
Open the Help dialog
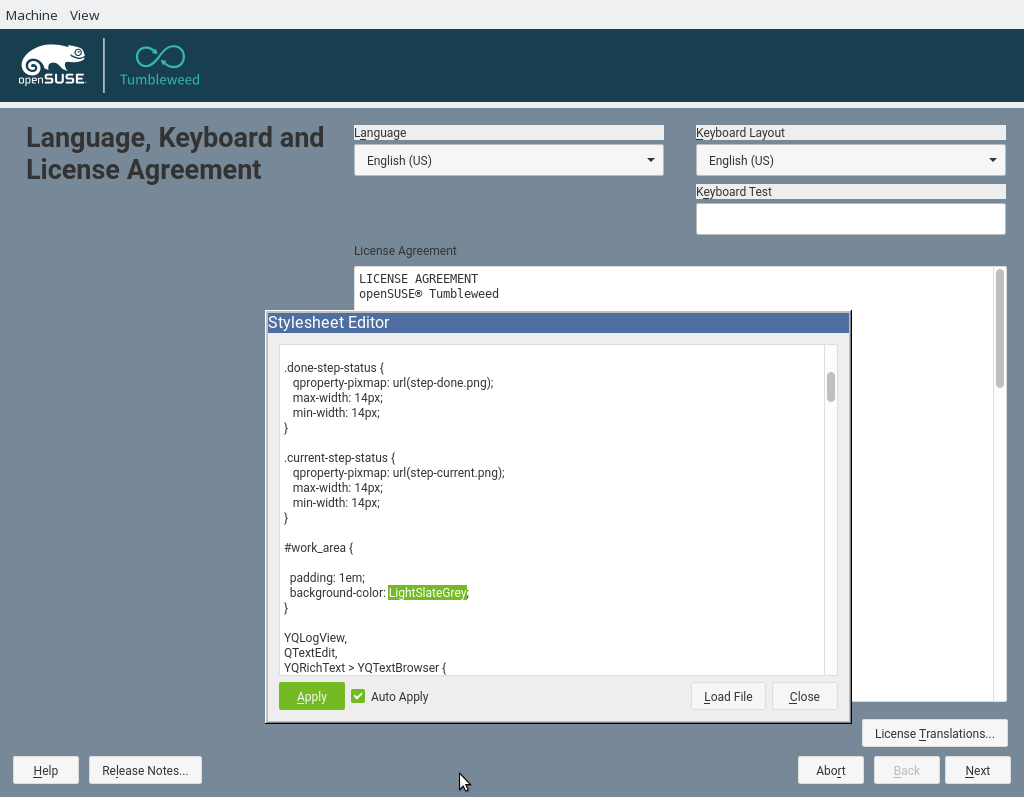point(45,770)
